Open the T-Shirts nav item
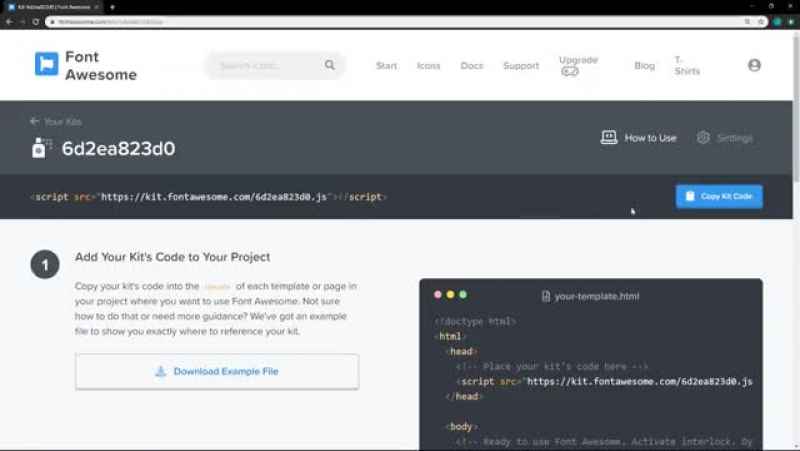Viewport: 800px width, 451px height. tap(687, 65)
